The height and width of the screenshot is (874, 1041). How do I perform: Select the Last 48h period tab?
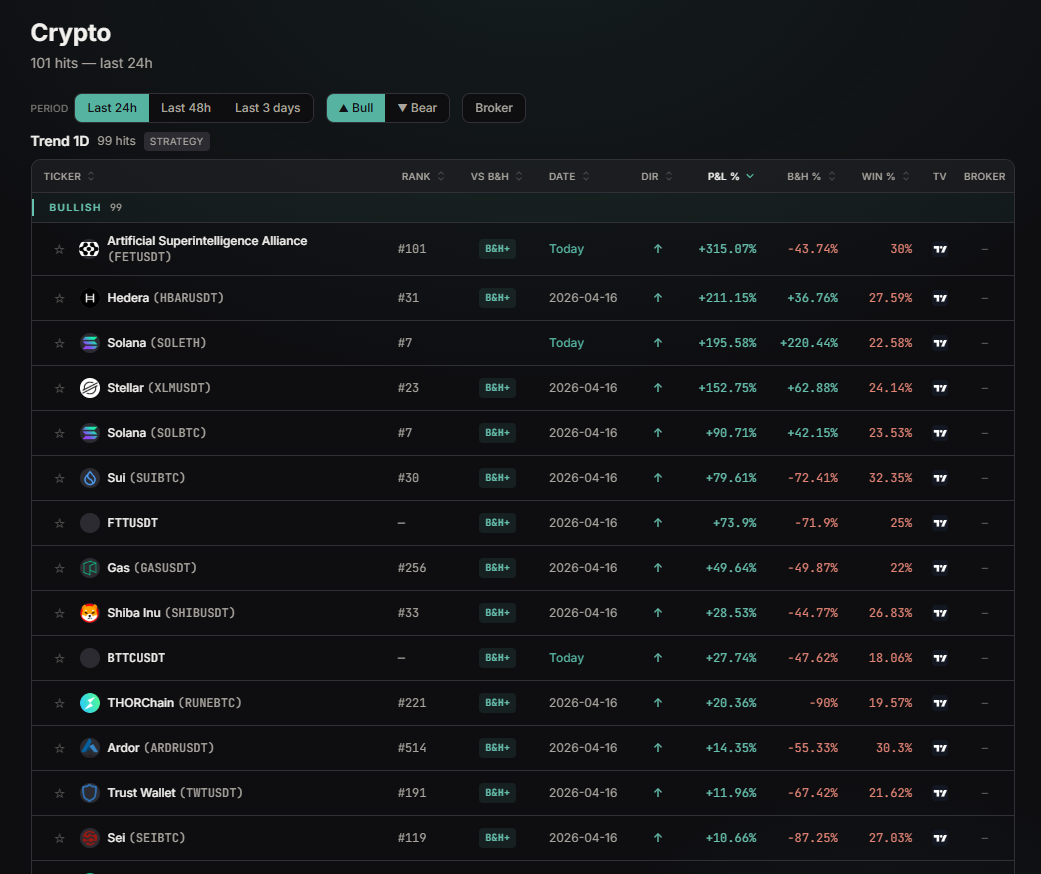pyautogui.click(x=186, y=108)
